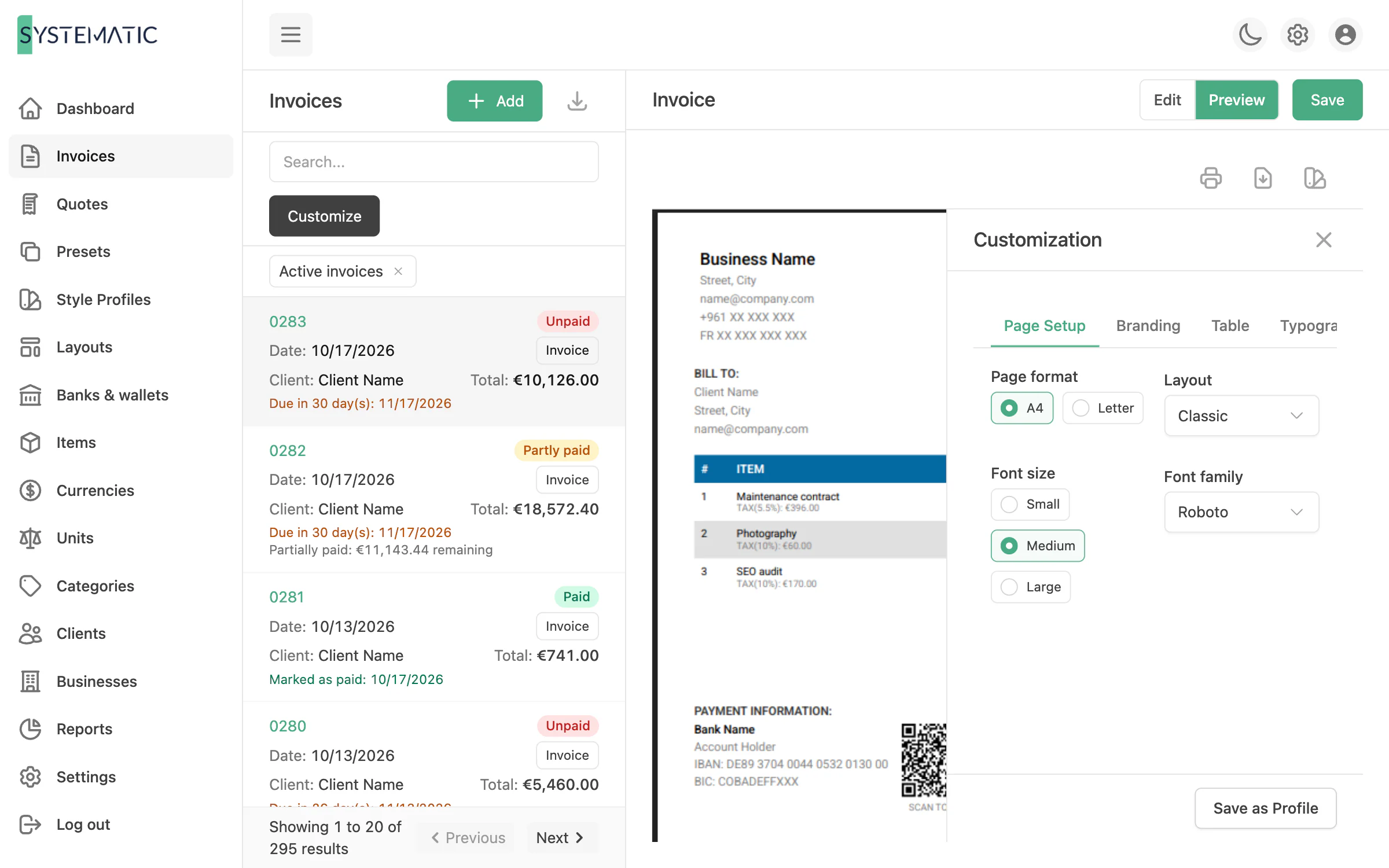Open Quotes in sidebar

point(120,204)
